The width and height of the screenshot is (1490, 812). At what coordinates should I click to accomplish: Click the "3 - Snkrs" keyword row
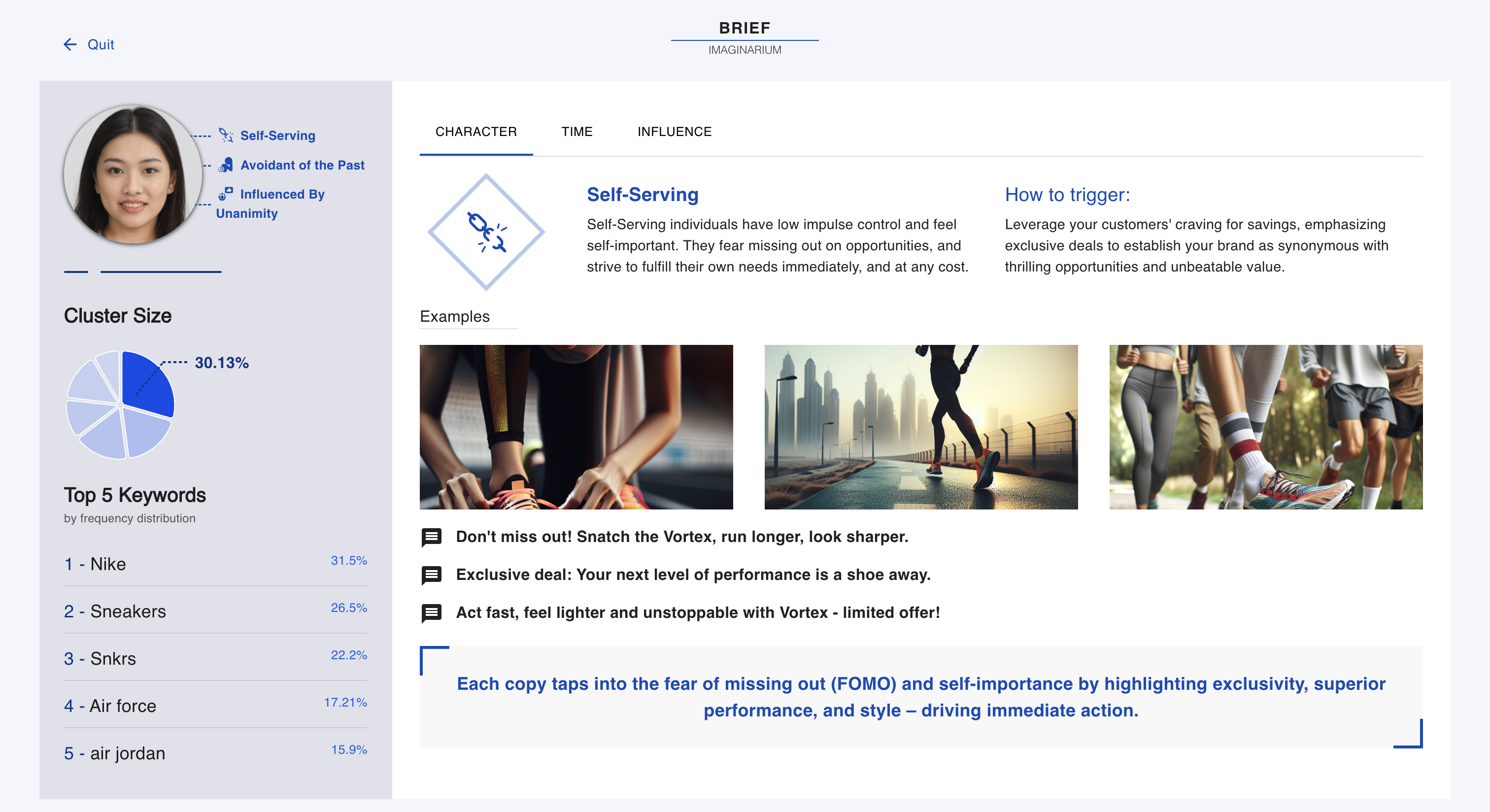[x=216, y=659]
